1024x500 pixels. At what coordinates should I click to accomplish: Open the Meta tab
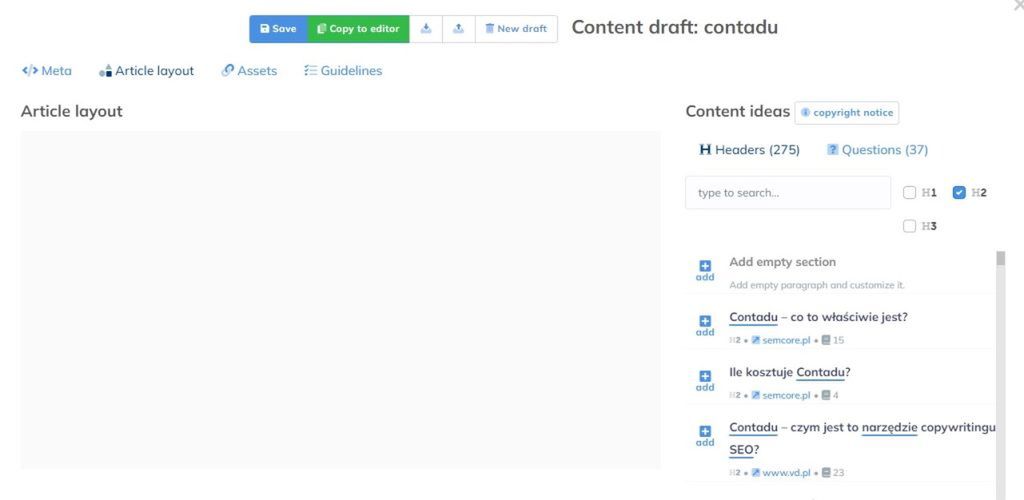pyautogui.click(x=47, y=71)
